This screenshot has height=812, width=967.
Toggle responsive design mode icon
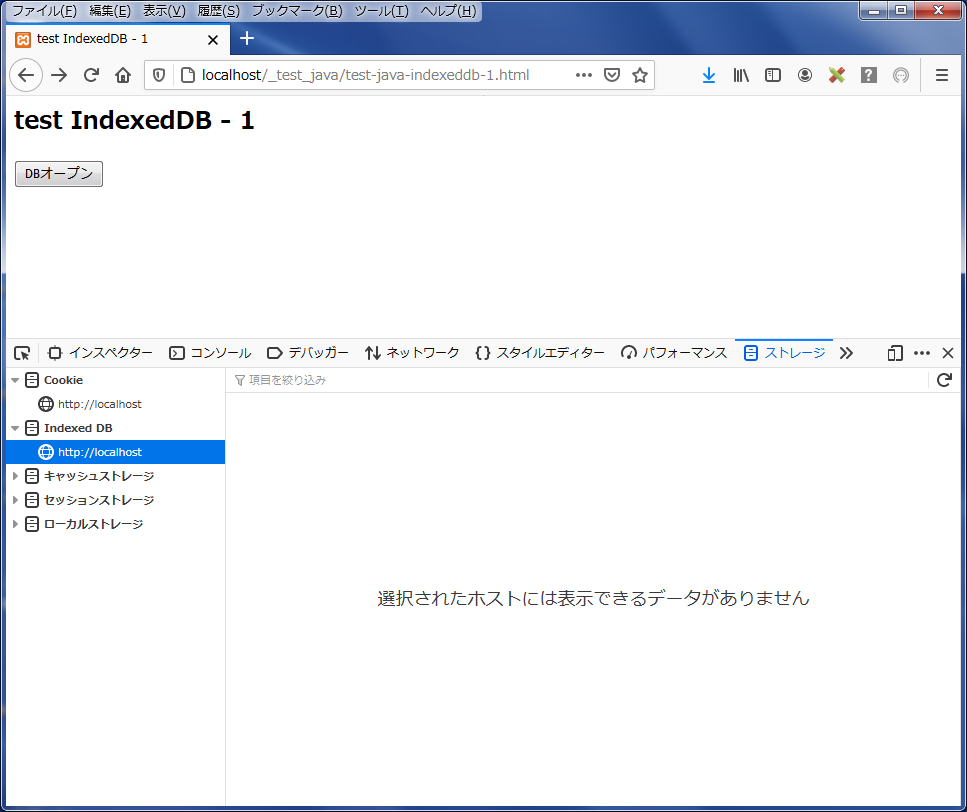point(895,353)
